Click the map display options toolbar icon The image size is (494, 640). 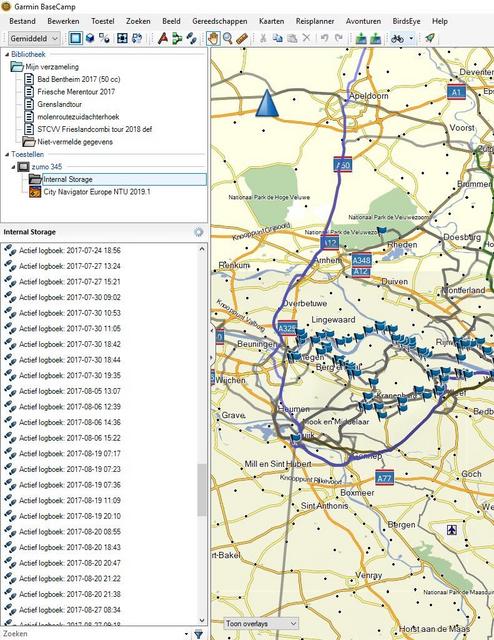click(x=104, y=38)
